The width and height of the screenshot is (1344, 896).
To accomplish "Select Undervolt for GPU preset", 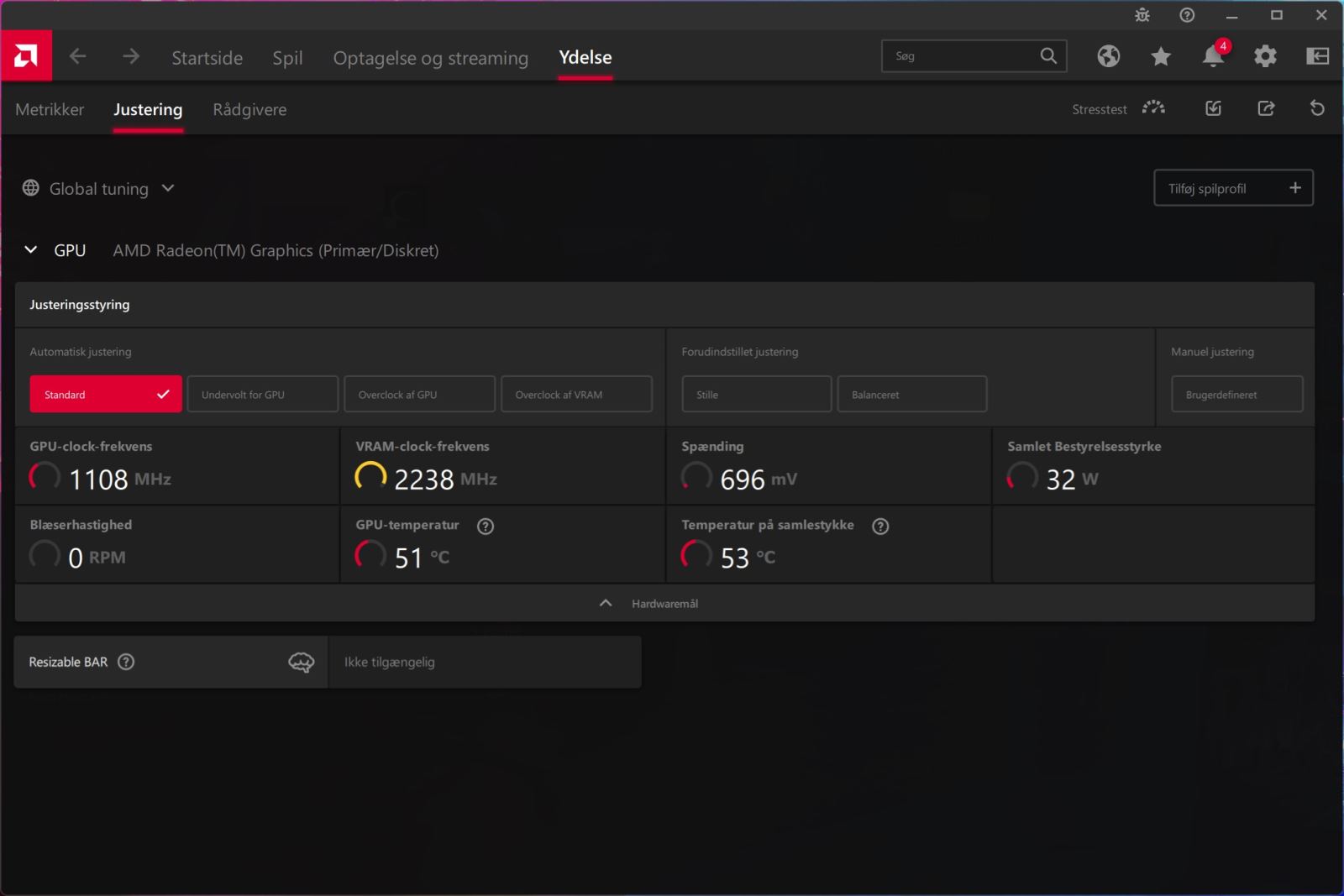I will (x=263, y=394).
